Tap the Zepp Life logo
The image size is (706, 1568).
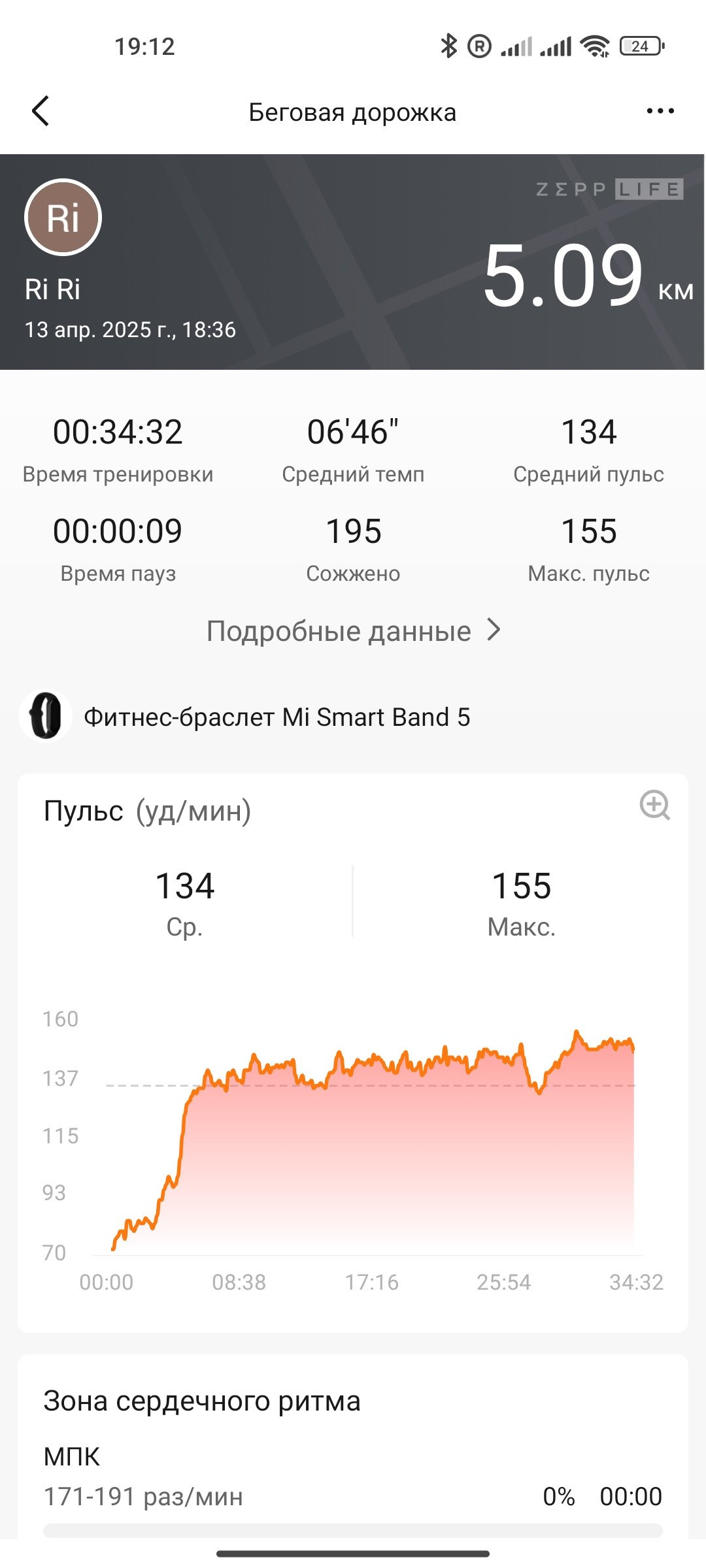609,189
